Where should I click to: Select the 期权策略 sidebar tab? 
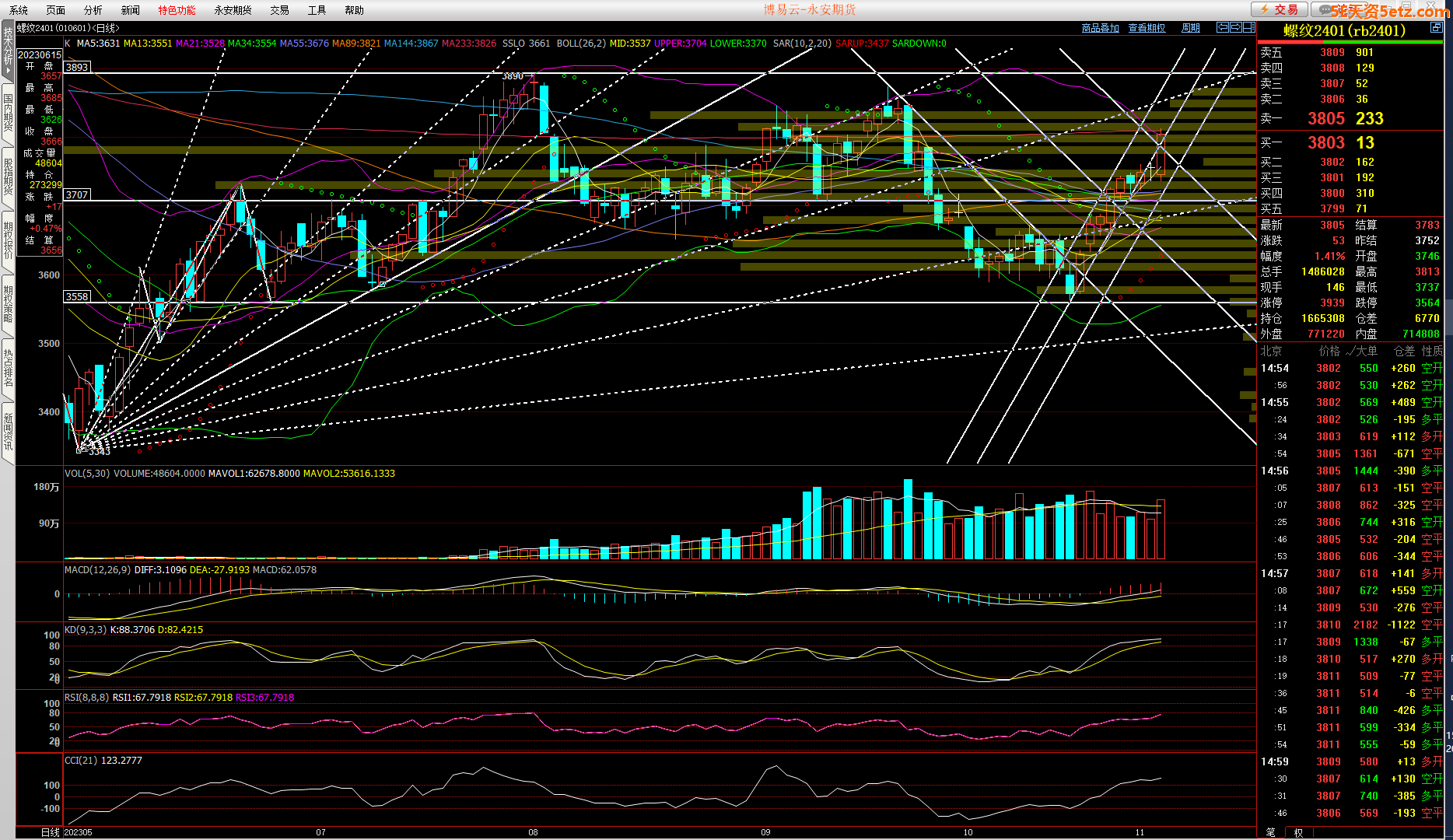[x=8, y=305]
